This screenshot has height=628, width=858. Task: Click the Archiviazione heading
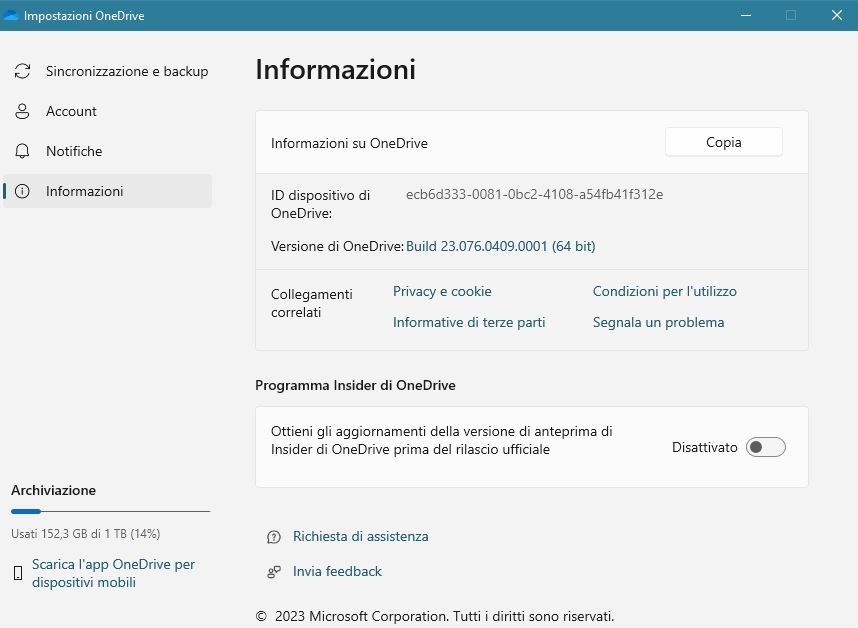[54, 490]
